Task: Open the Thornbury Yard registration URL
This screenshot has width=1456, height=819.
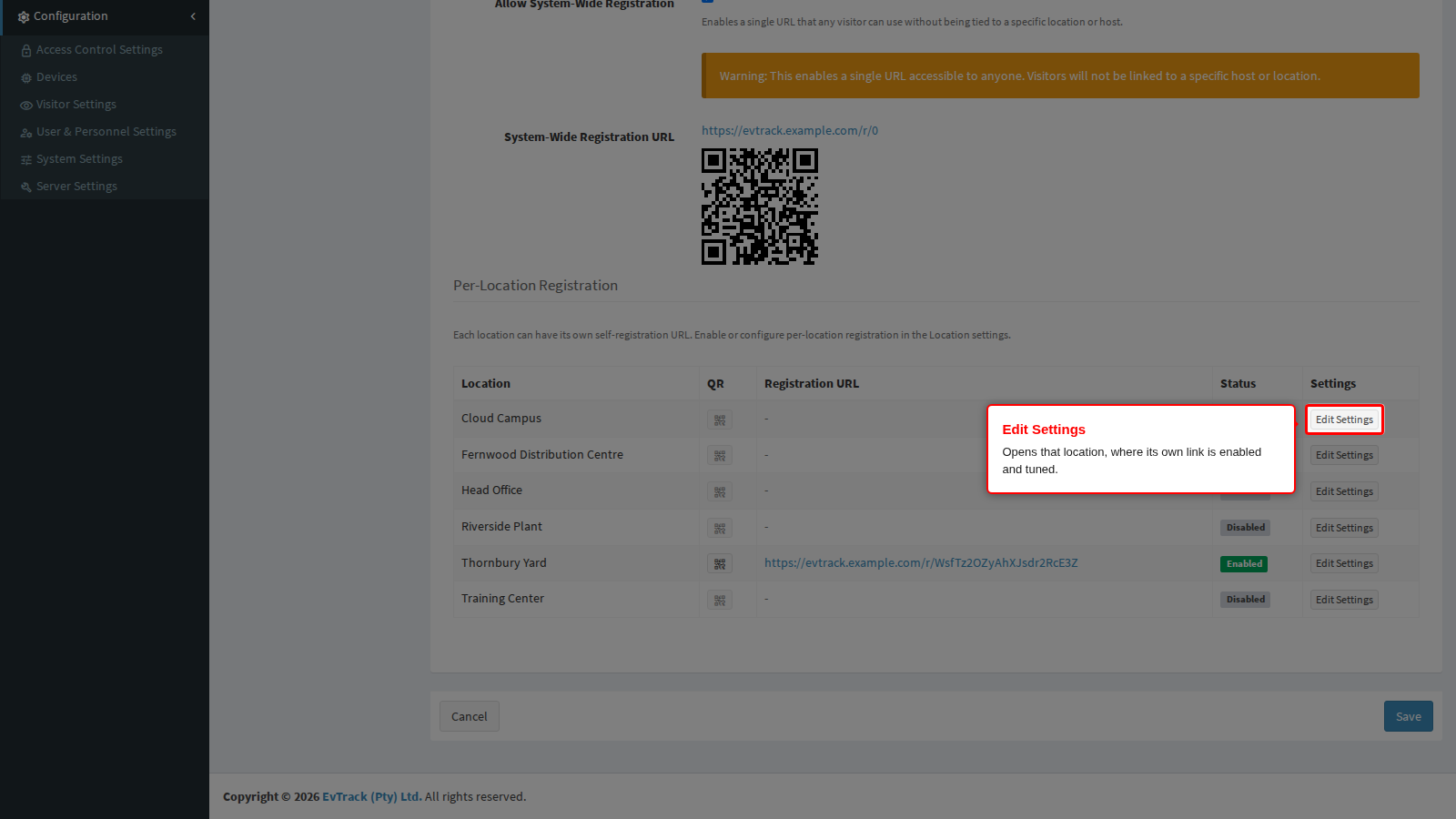Action: pos(921,563)
